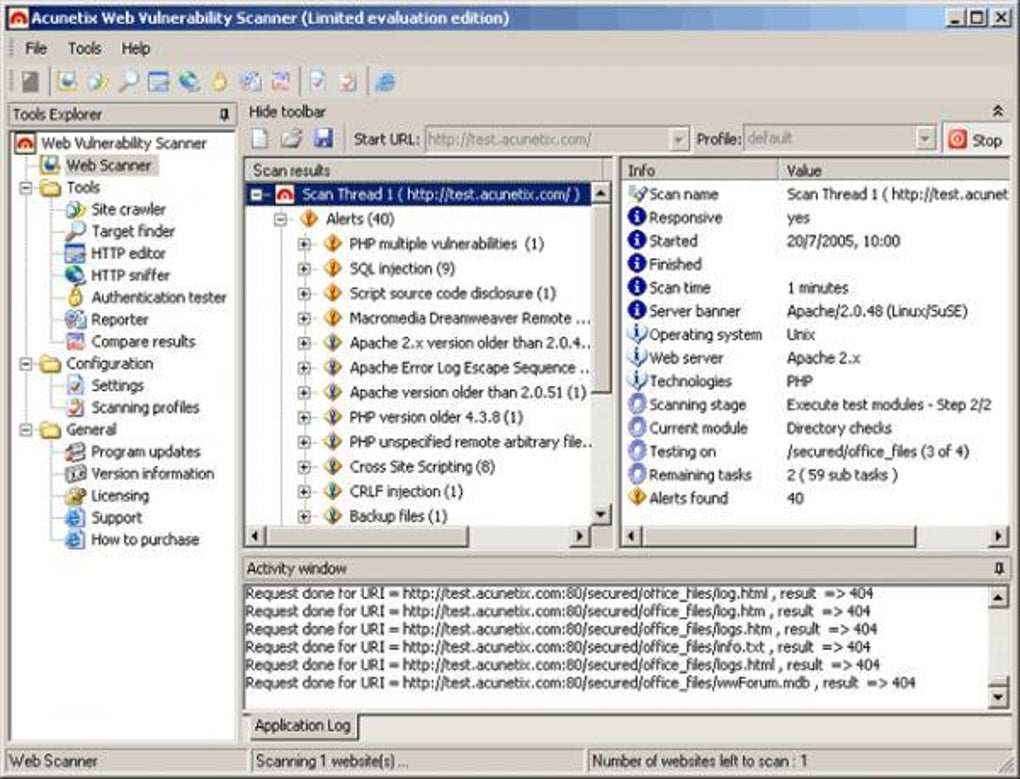
Task: Select PHP version older 4.3.8 alert
Action: click(x=436, y=417)
